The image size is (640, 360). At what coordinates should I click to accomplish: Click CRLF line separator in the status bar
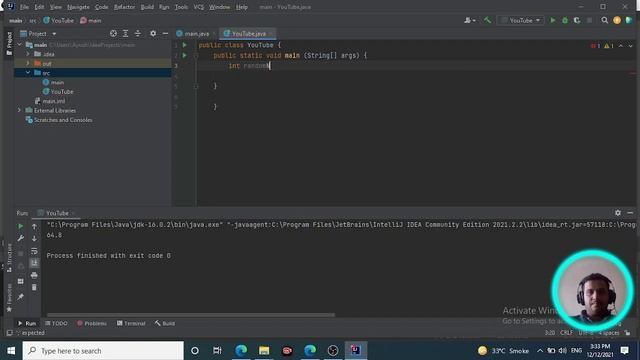click(x=566, y=333)
